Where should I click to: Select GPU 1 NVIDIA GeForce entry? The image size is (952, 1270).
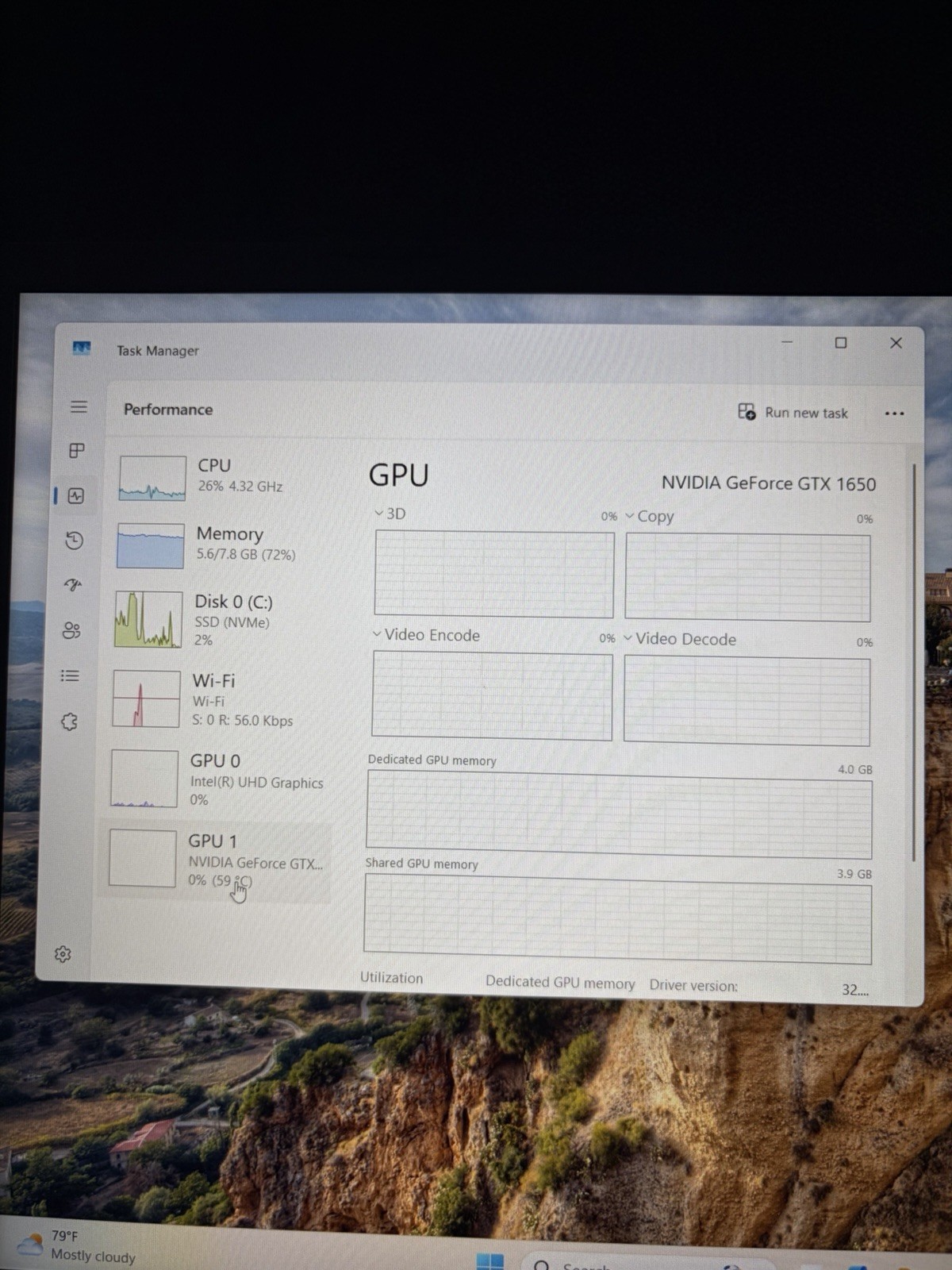[216, 860]
